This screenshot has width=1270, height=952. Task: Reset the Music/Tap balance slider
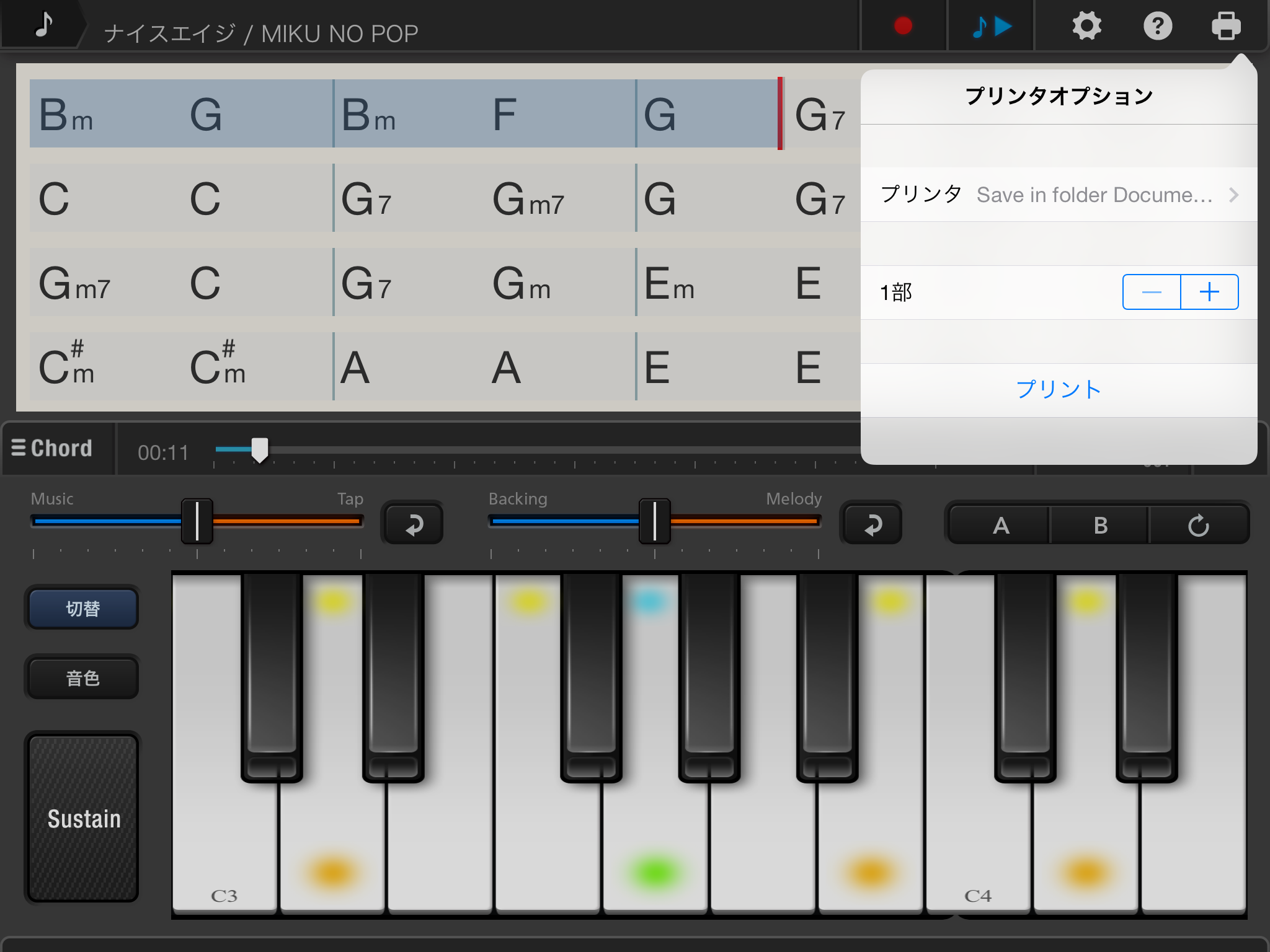click(x=414, y=524)
